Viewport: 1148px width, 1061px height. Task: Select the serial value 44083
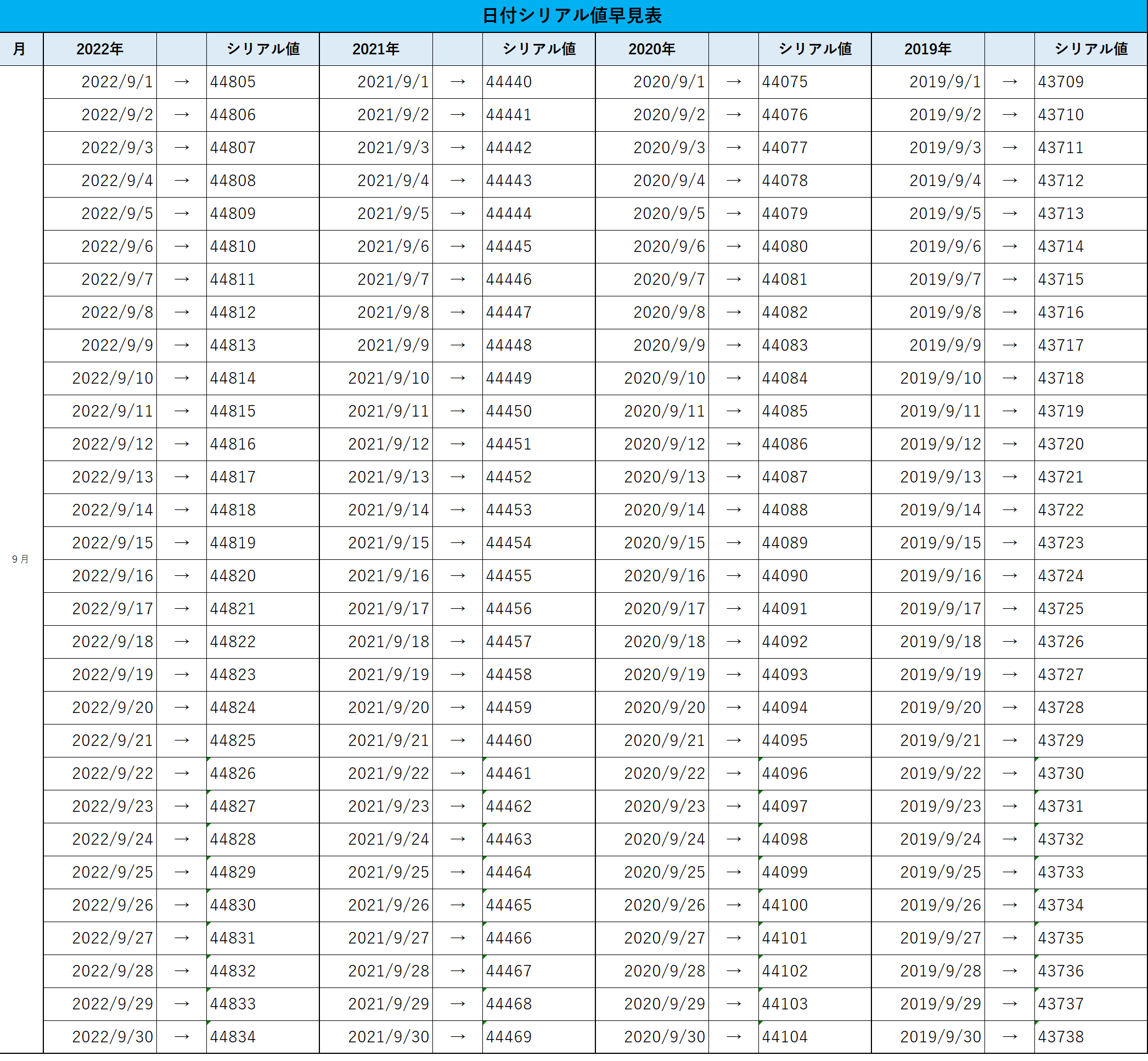pos(815,346)
